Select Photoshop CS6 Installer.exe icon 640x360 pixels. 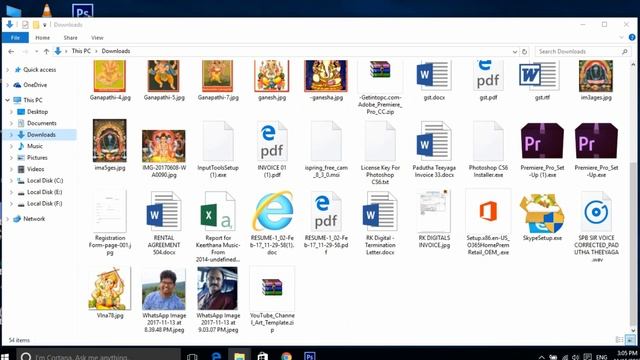click(488, 141)
